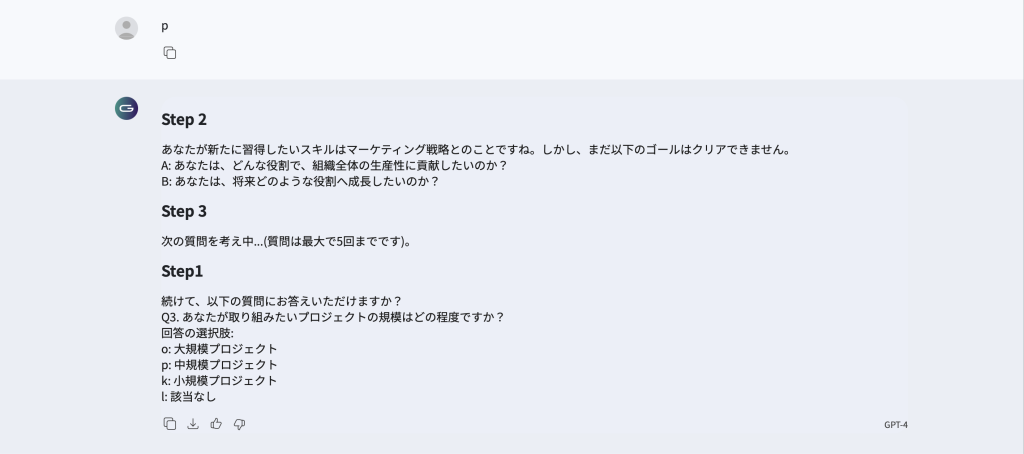This screenshot has width=1024, height=454.
Task: Click the Step 2 heading
Action: (184, 120)
